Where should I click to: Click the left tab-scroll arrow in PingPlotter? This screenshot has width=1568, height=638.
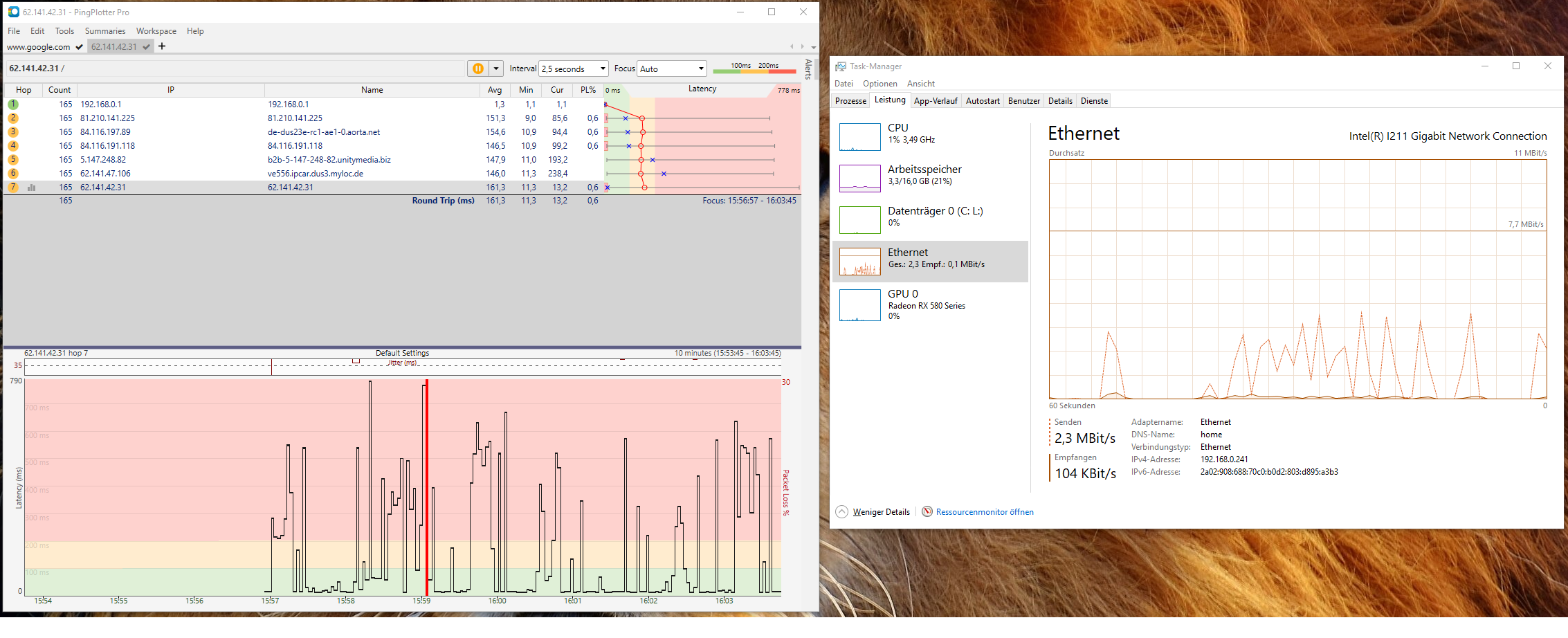(792, 47)
